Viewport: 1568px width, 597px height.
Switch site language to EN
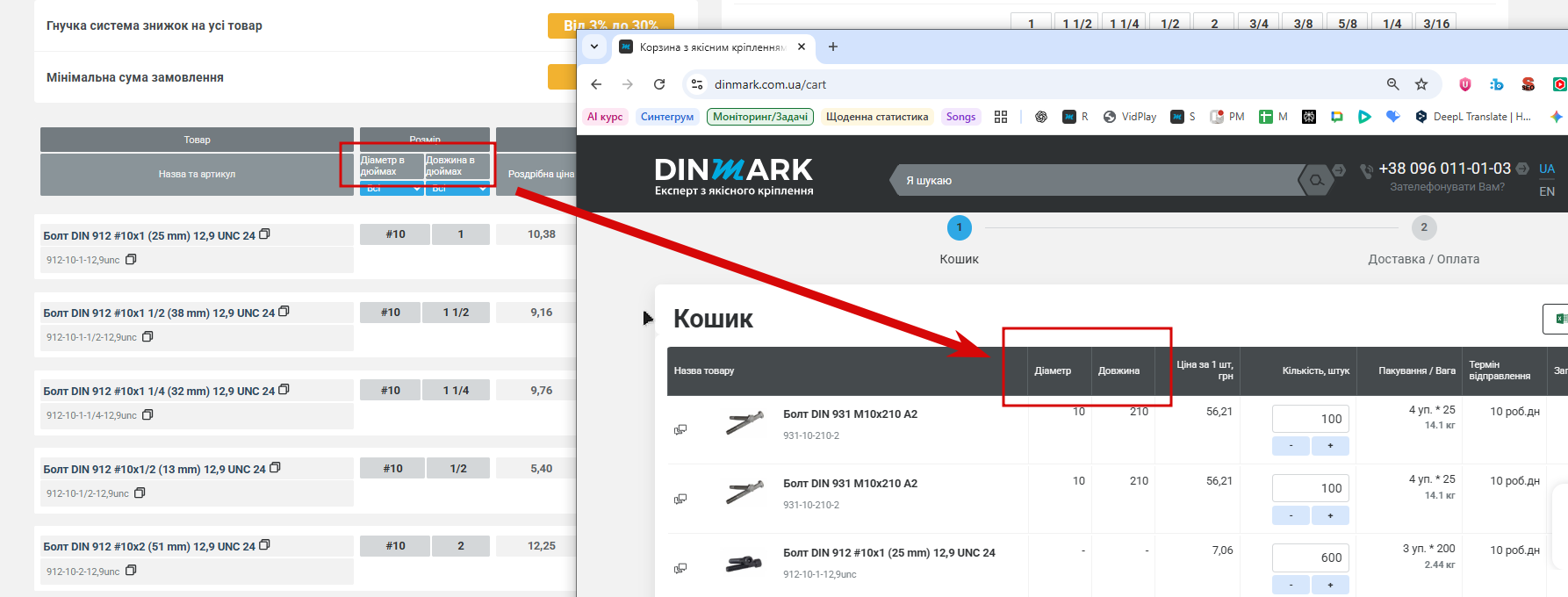pos(1547,191)
